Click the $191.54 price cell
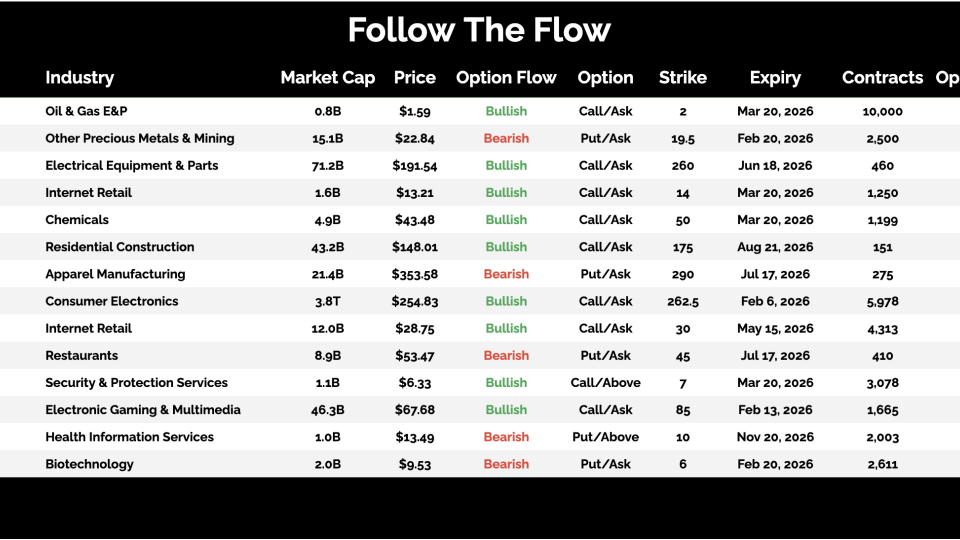This screenshot has width=960, height=540. pyautogui.click(x=415, y=166)
